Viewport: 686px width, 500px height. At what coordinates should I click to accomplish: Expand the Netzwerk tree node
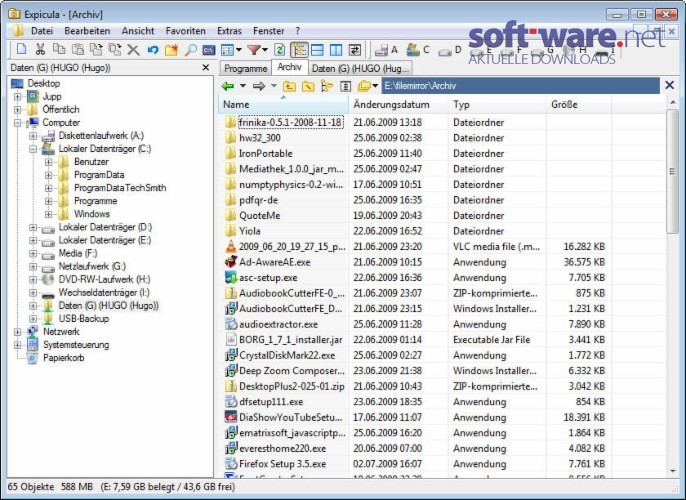[x=18, y=332]
